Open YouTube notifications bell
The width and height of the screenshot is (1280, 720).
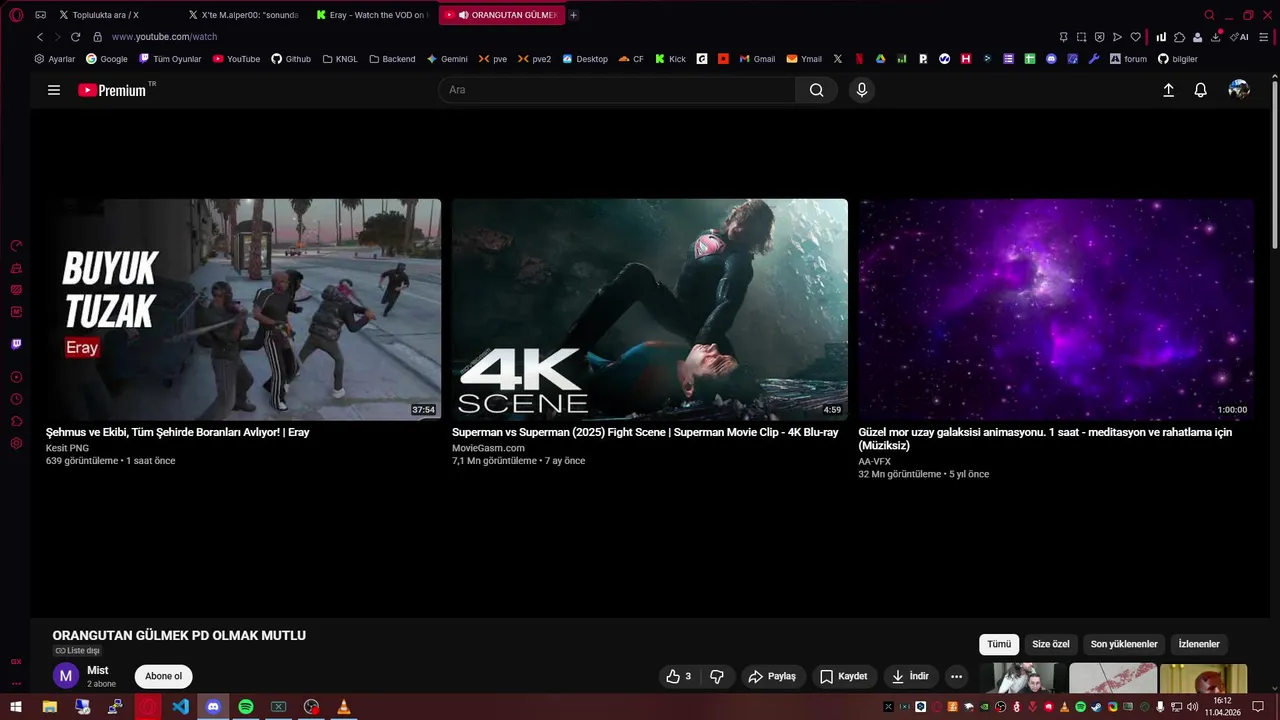(x=1201, y=90)
